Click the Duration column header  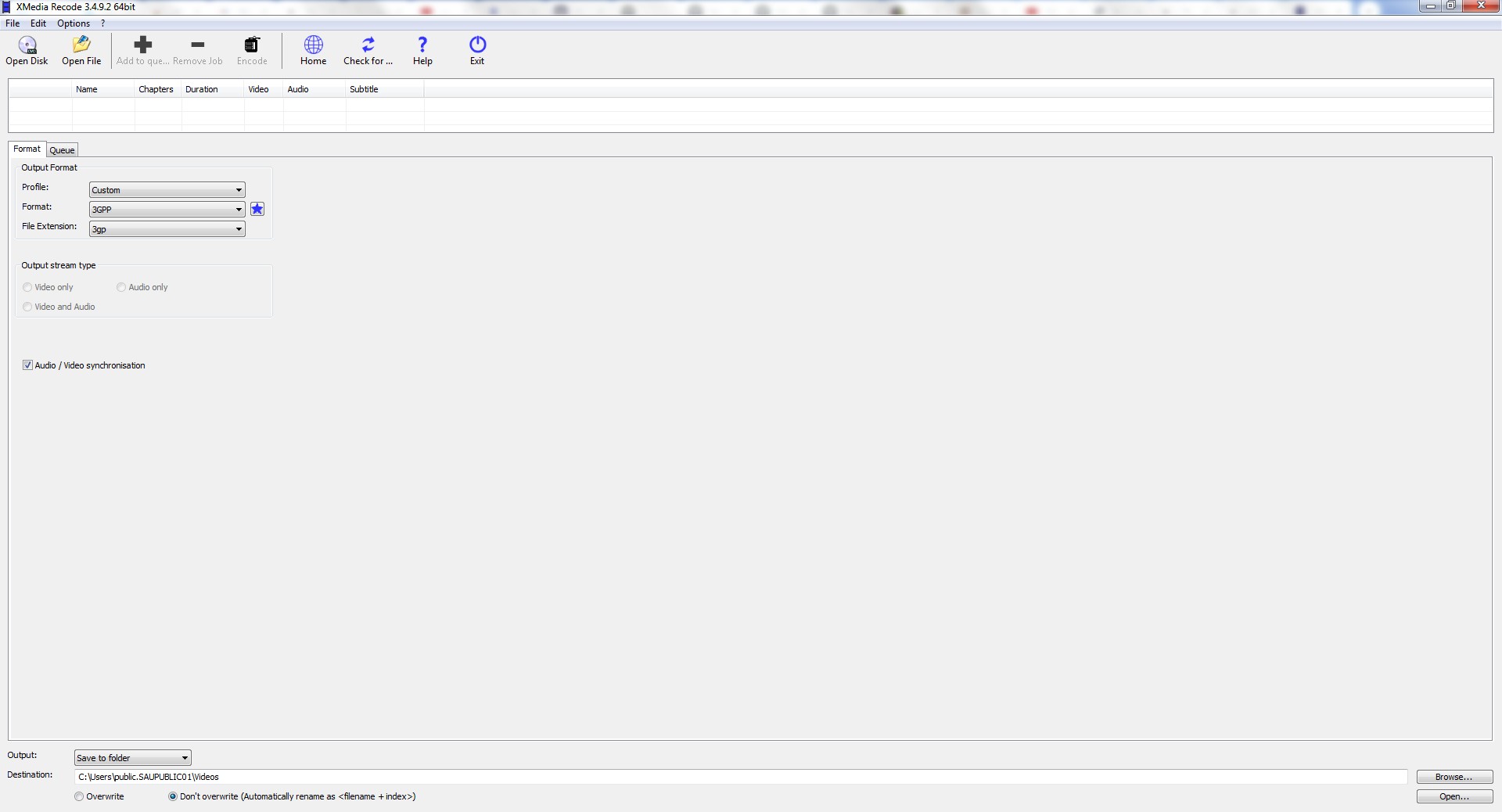click(213, 89)
